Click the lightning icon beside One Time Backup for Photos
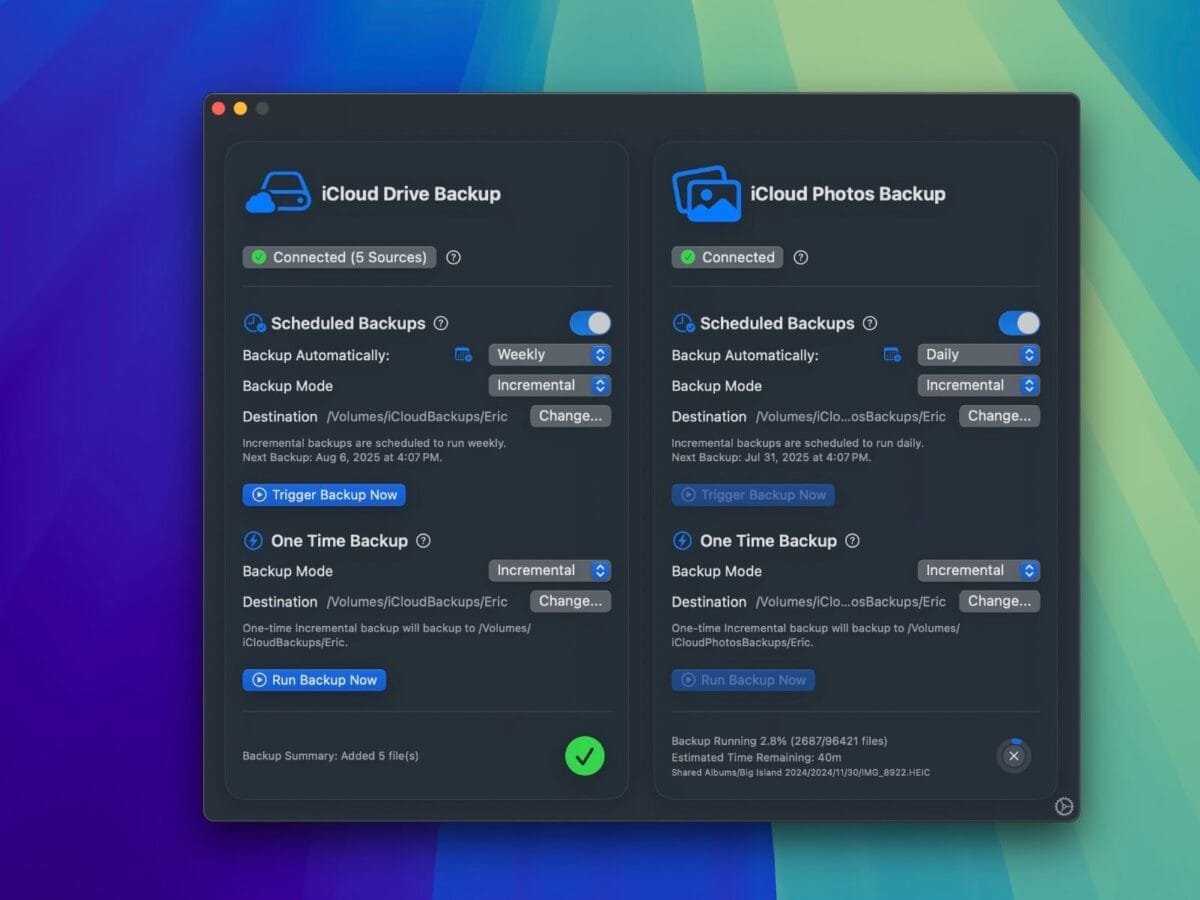This screenshot has height=900, width=1200. [682, 540]
